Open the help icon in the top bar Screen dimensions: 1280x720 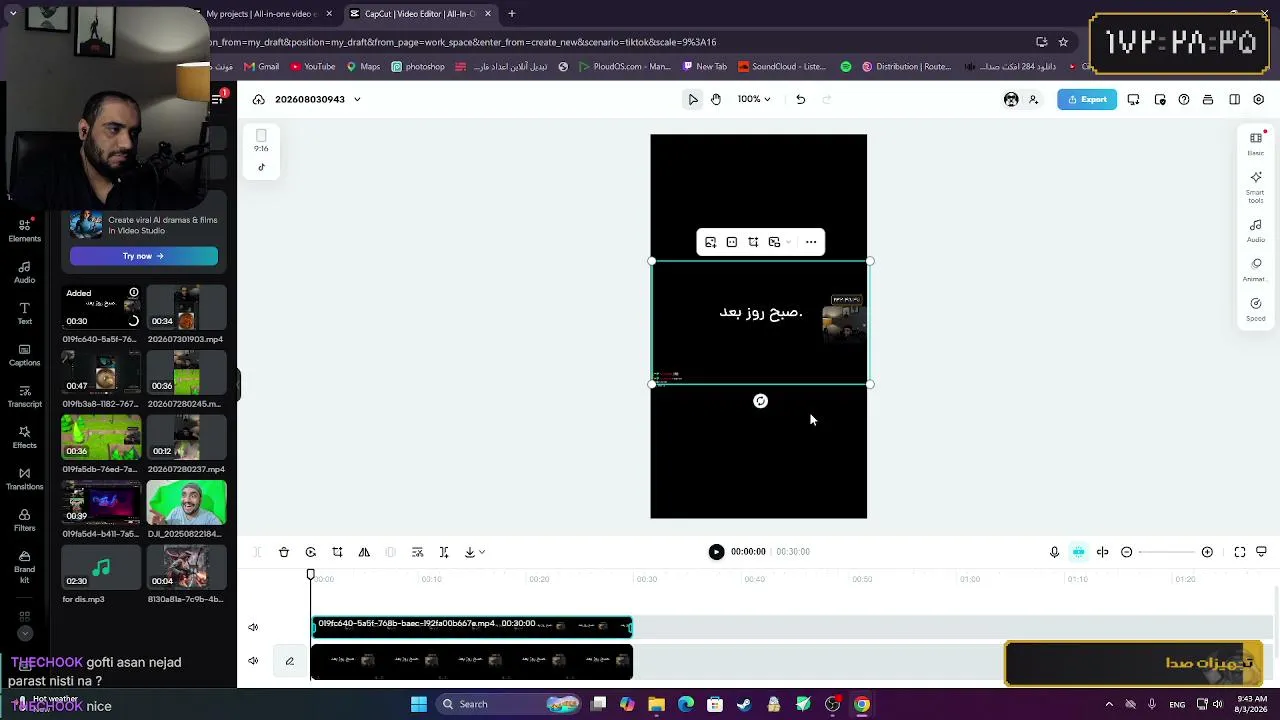pos(1184,99)
